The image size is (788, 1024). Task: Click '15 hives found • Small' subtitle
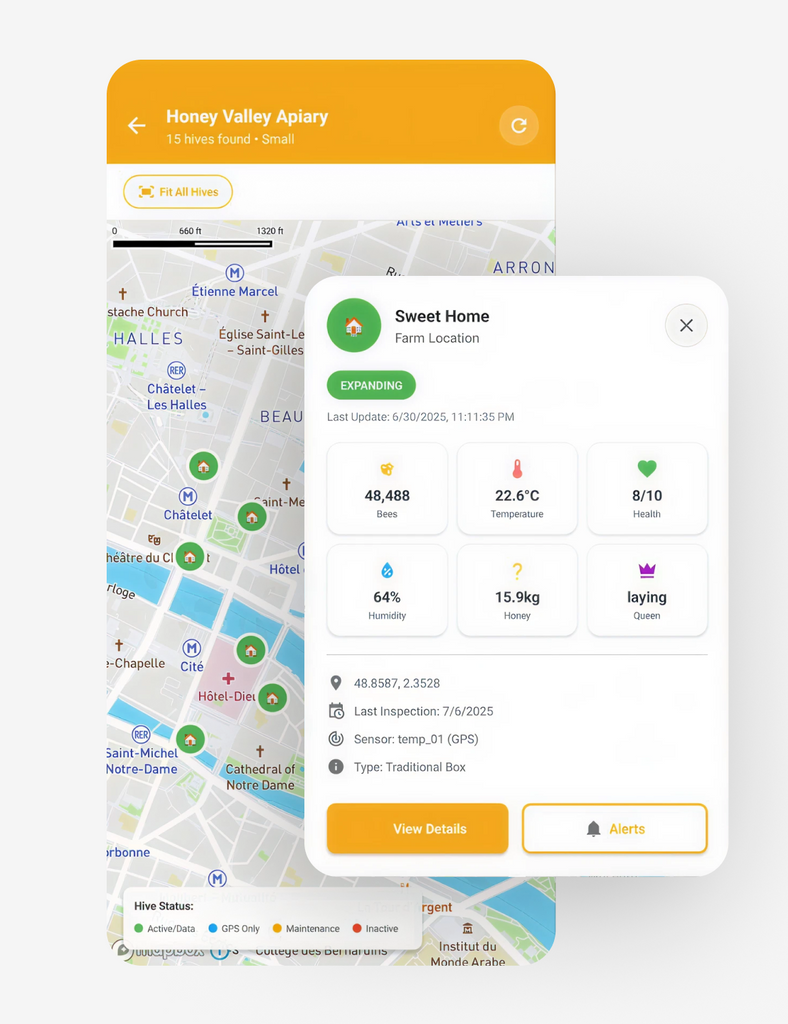click(230, 139)
